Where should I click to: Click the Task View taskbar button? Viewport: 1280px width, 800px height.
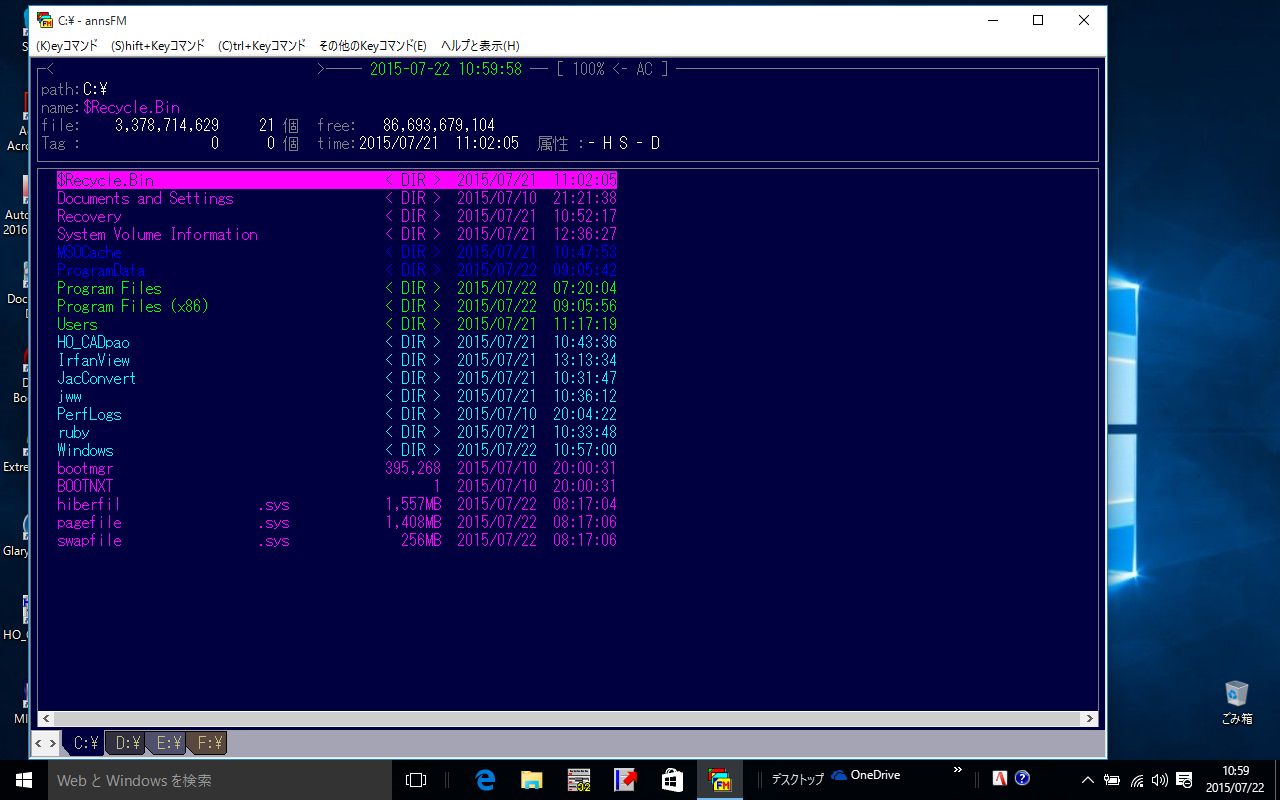[x=416, y=779]
